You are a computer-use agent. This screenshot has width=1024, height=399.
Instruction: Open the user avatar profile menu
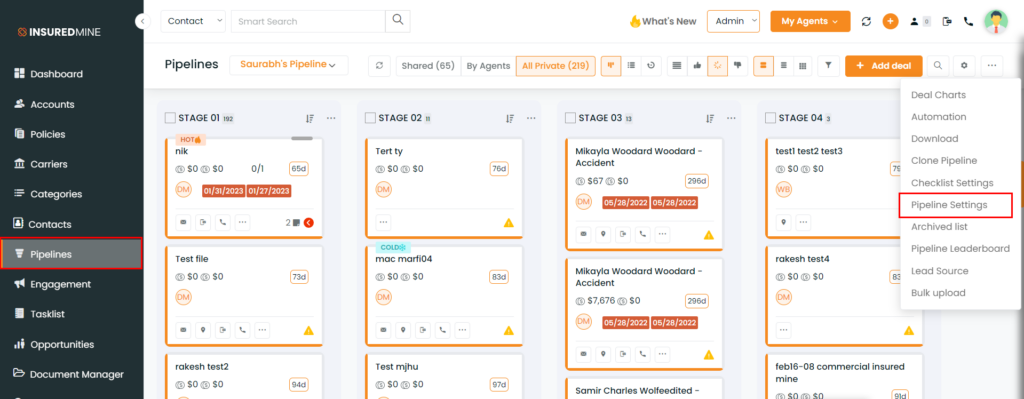tap(995, 22)
